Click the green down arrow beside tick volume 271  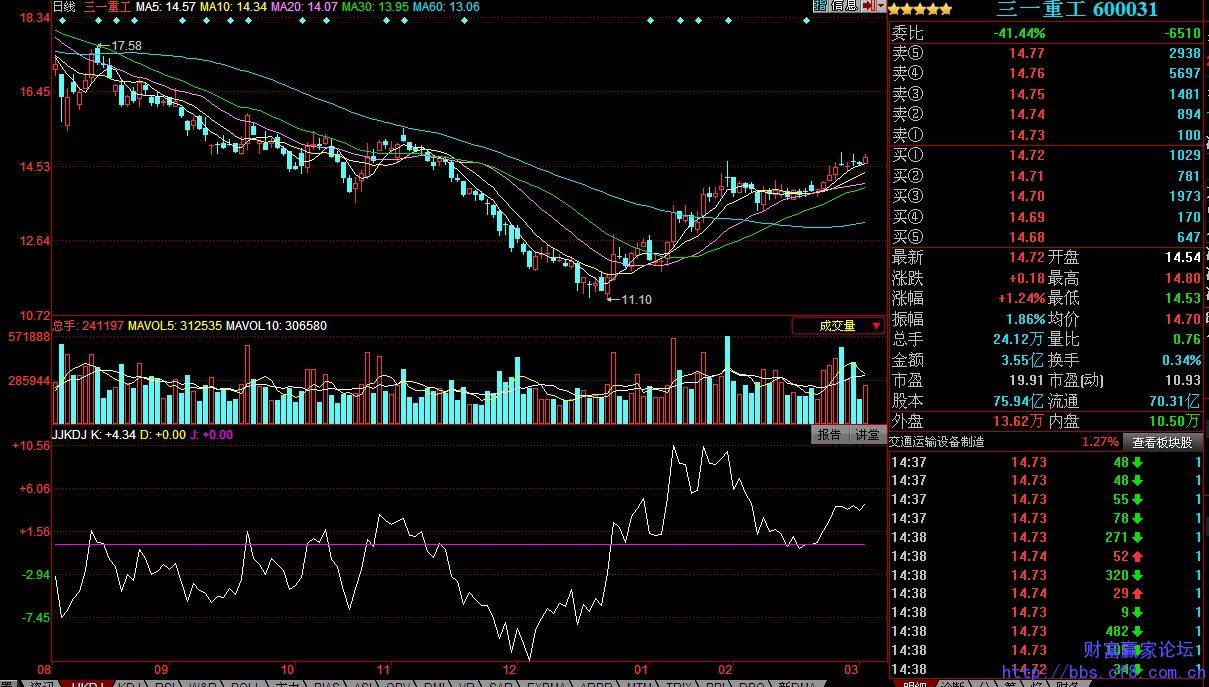pyautogui.click(x=1137, y=537)
